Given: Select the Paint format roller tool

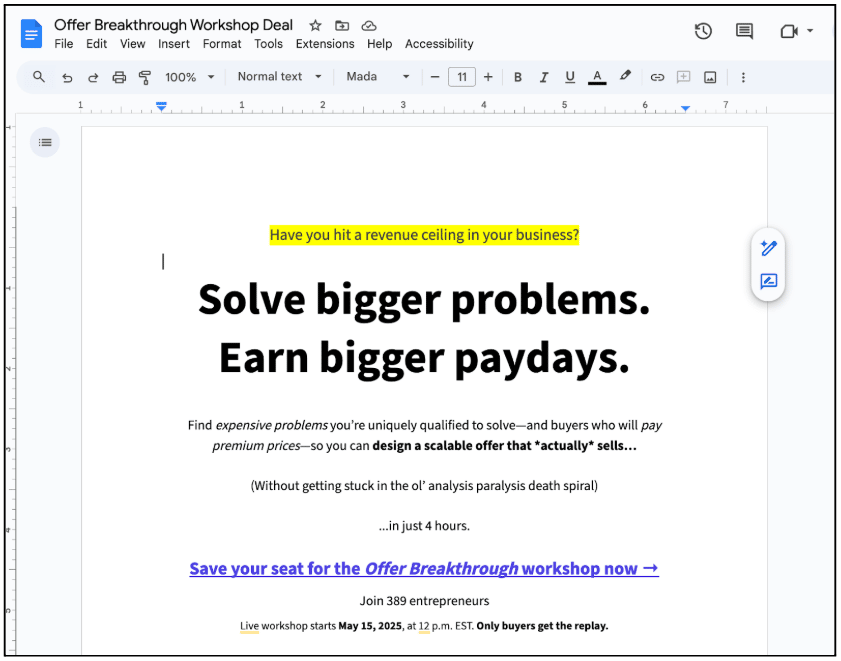Looking at the screenshot, I should coord(145,77).
